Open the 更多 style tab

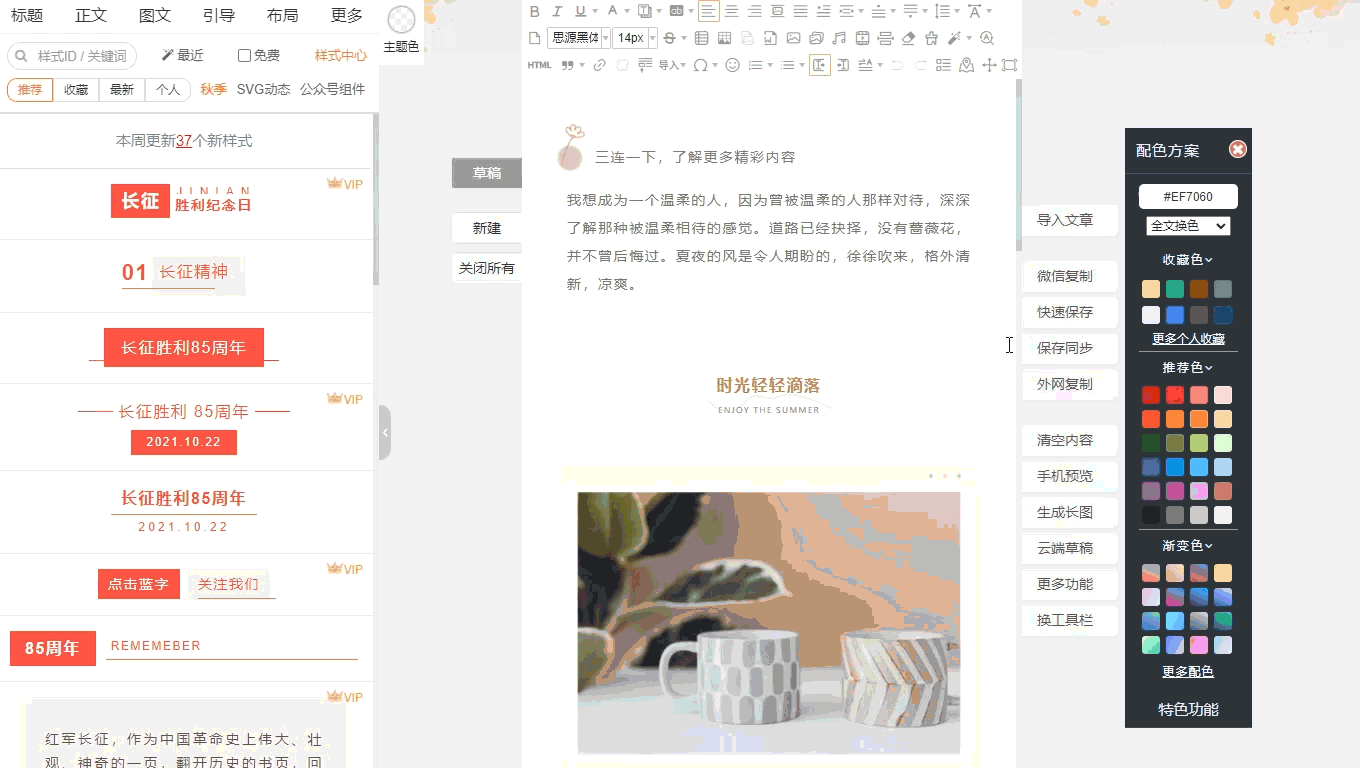[347, 16]
